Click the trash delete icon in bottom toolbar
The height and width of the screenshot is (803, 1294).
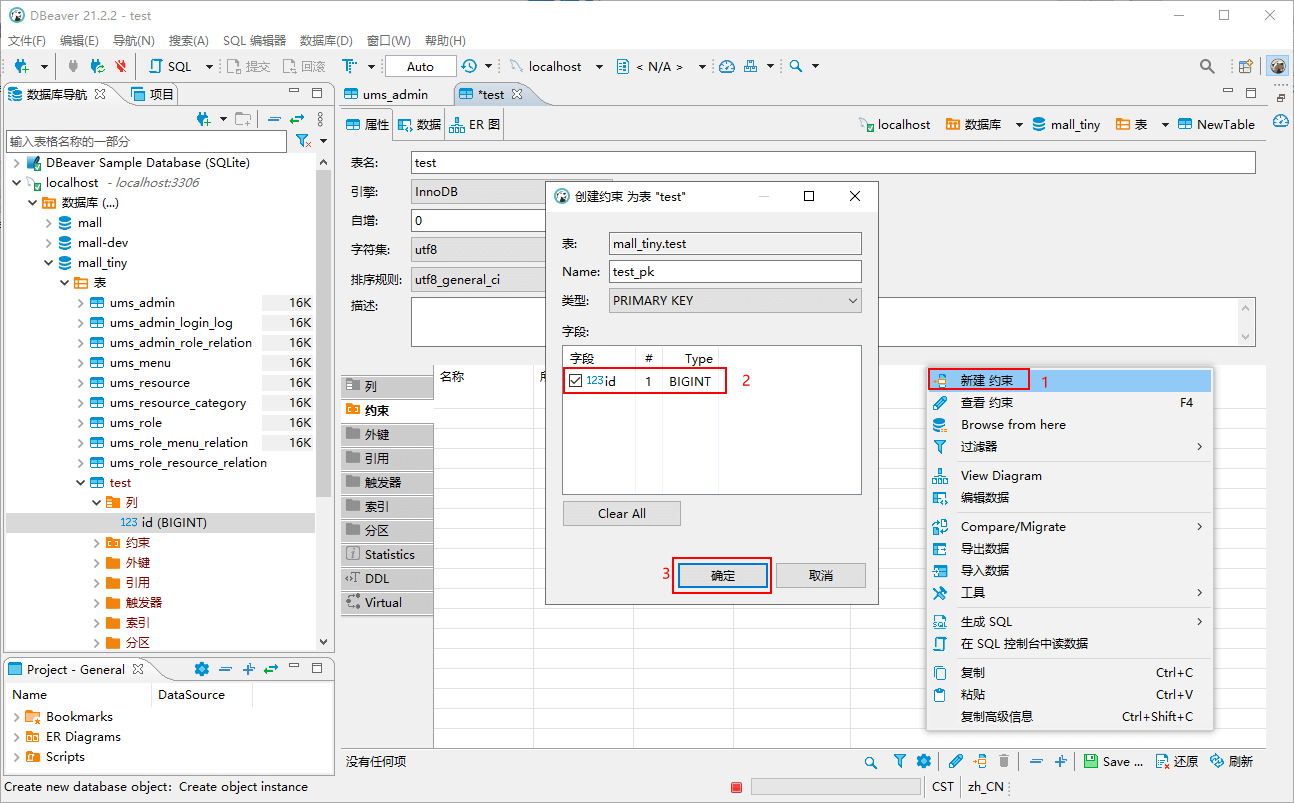click(x=1004, y=761)
